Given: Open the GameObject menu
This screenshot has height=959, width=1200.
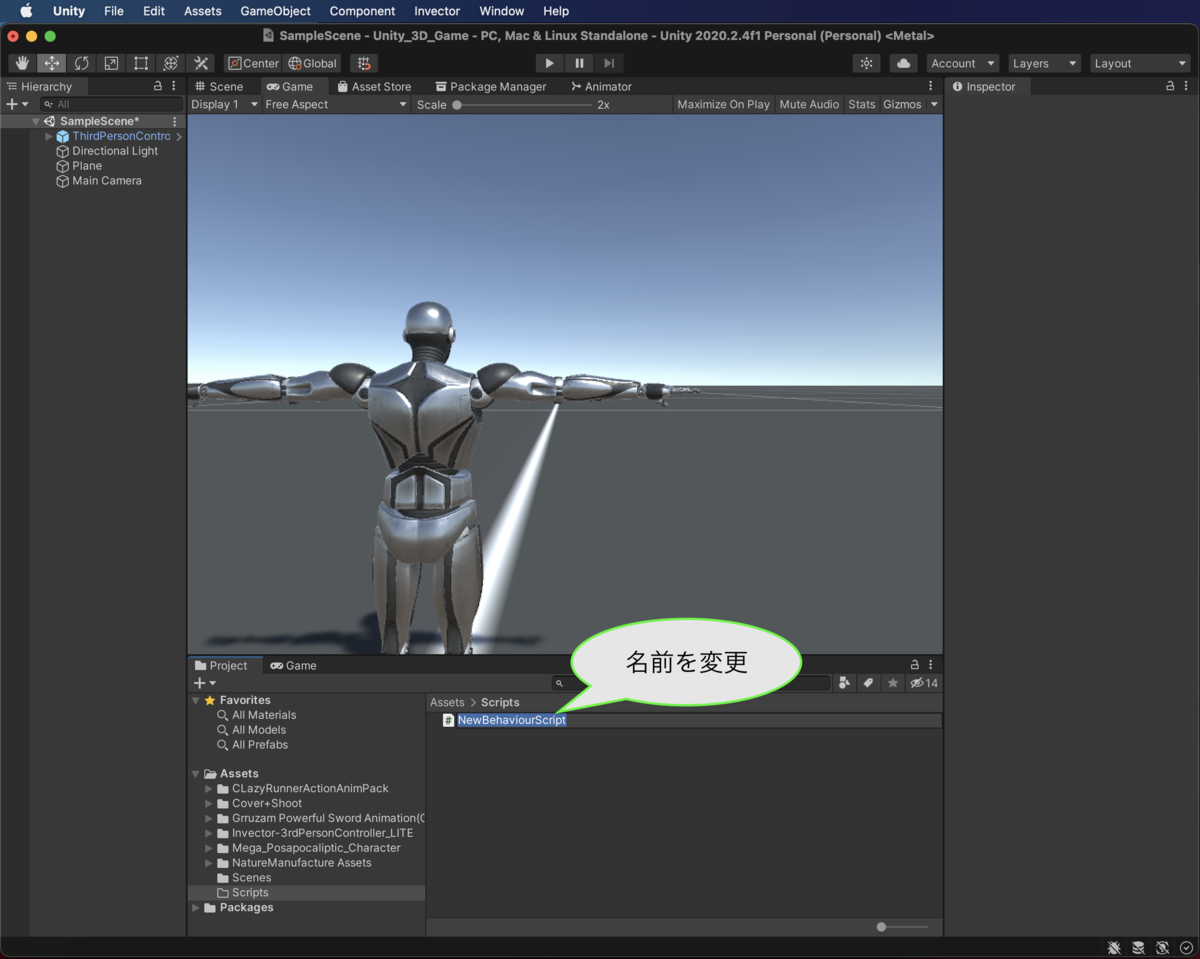Looking at the screenshot, I should coord(275,11).
